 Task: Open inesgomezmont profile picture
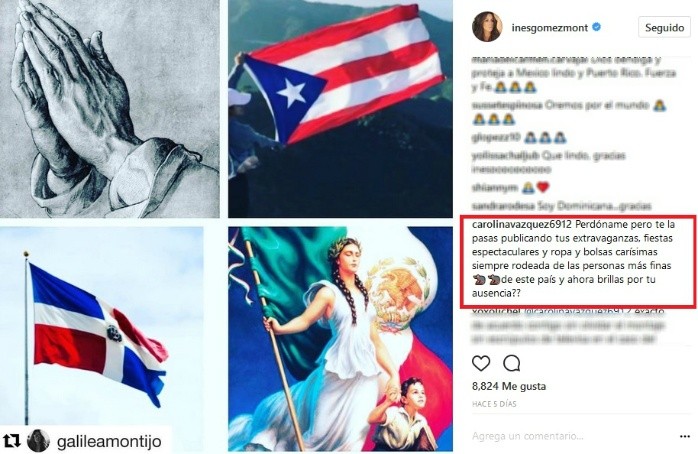pyautogui.click(x=487, y=27)
